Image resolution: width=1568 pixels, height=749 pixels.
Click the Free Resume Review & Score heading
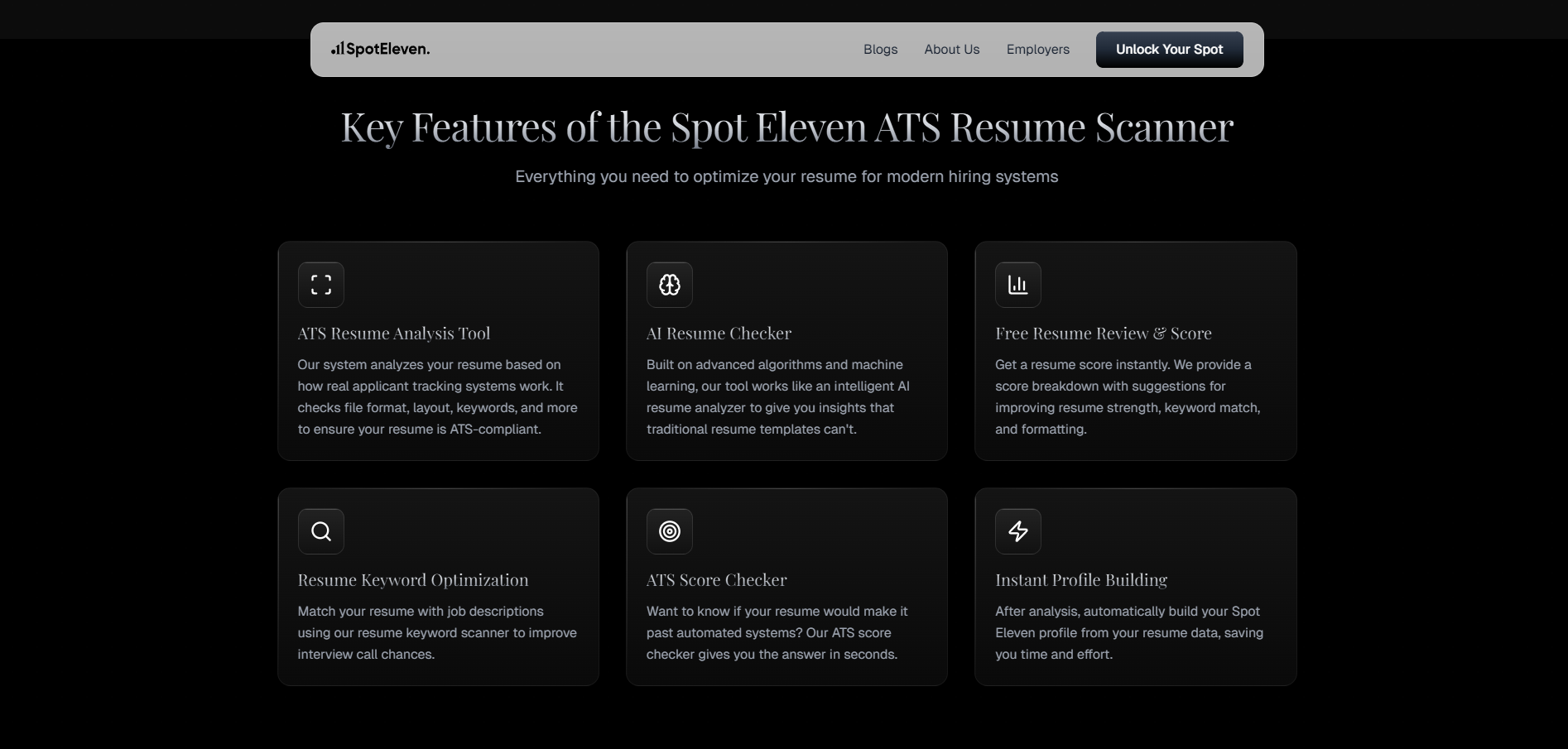click(x=1102, y=333)
